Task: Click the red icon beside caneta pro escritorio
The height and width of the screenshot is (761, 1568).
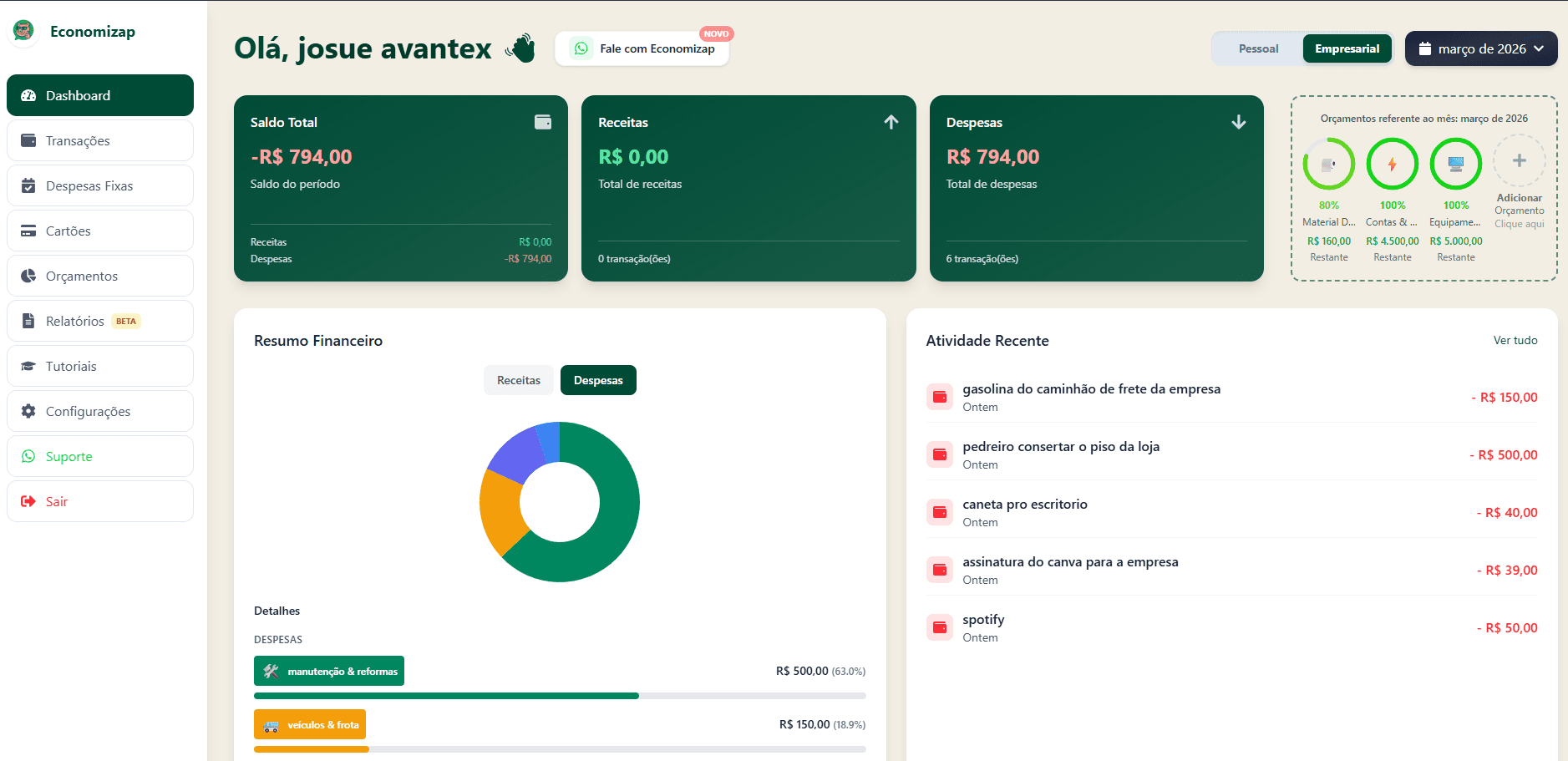Action: [x=940, y=512]
